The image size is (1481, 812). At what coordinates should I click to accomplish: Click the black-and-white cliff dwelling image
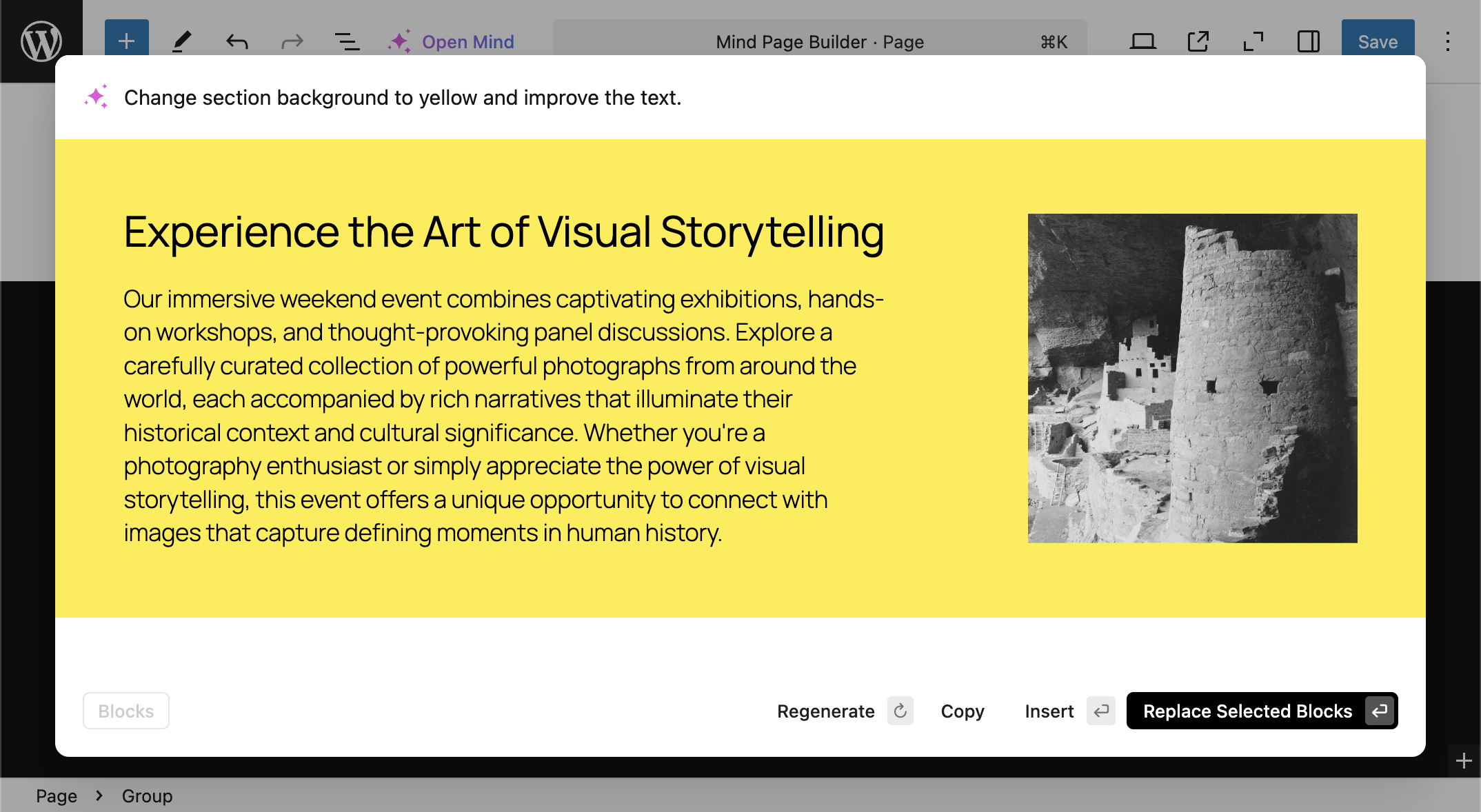pos(1192,378)
